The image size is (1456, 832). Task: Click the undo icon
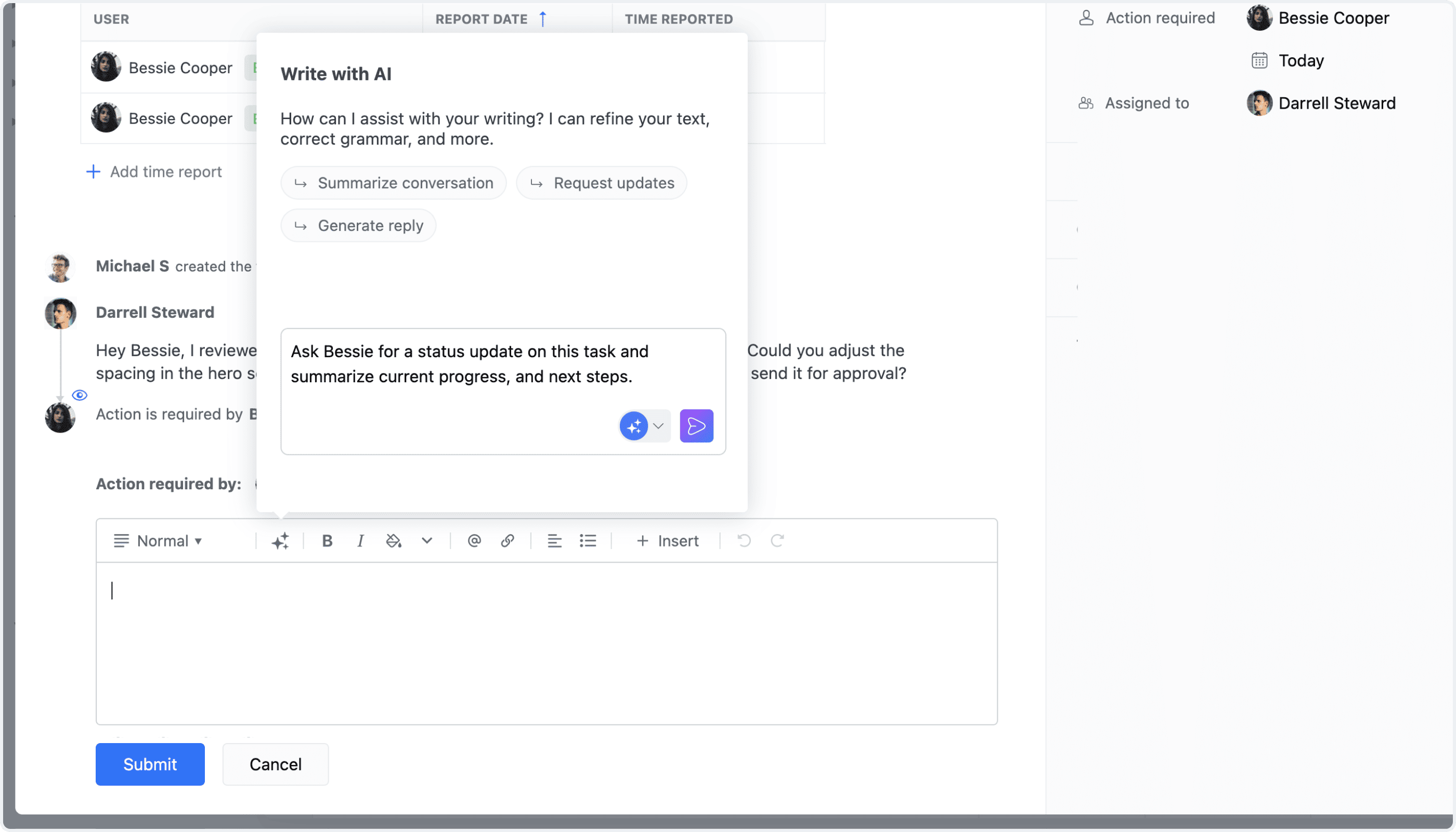(744, 541)
